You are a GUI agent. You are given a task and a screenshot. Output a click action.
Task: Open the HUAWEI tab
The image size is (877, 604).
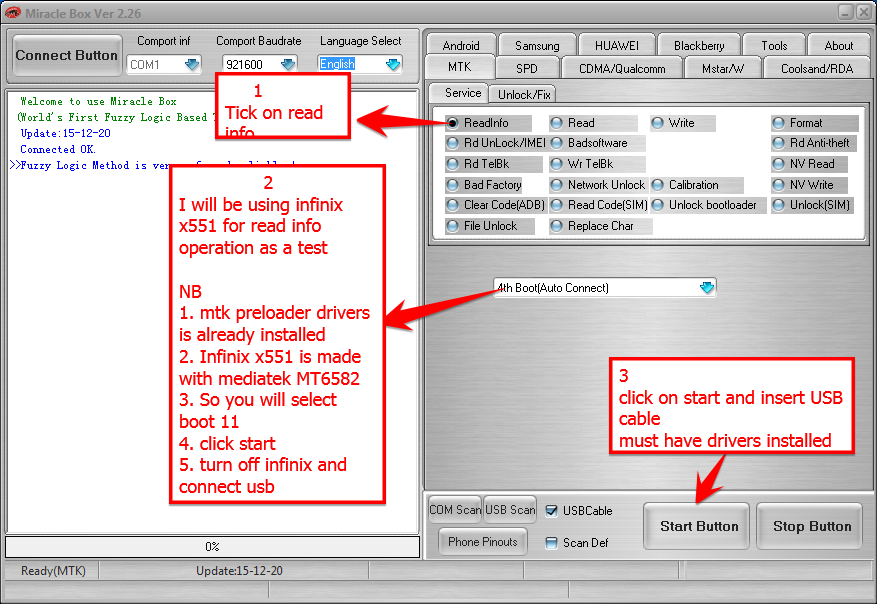[x=616, y=44]
